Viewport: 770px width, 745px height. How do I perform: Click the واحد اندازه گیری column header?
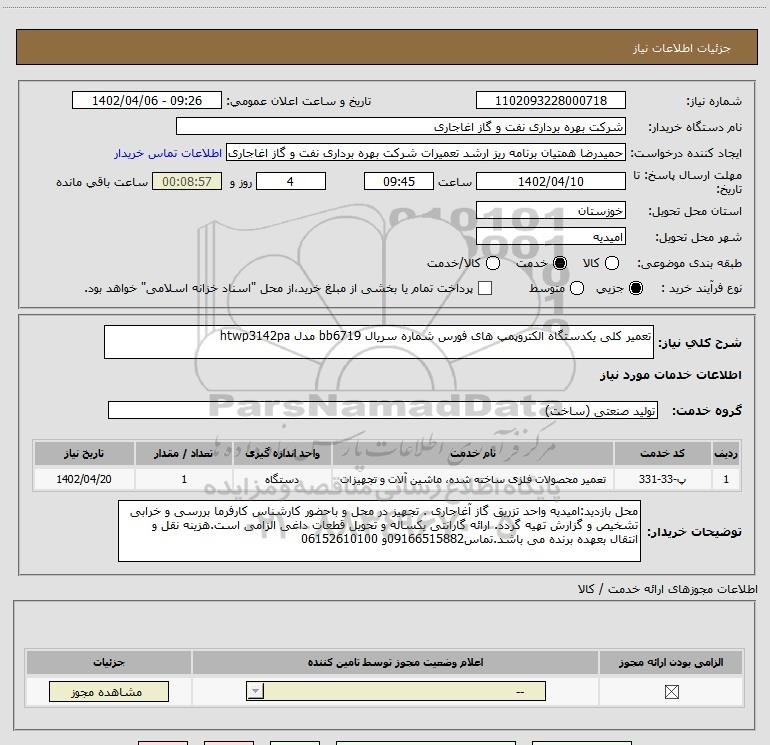[282, 453]
